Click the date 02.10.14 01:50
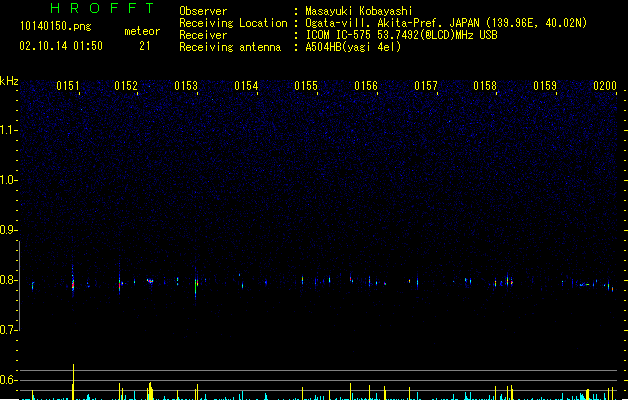This screenshot has width=629, height=400. tap(61, 46)
